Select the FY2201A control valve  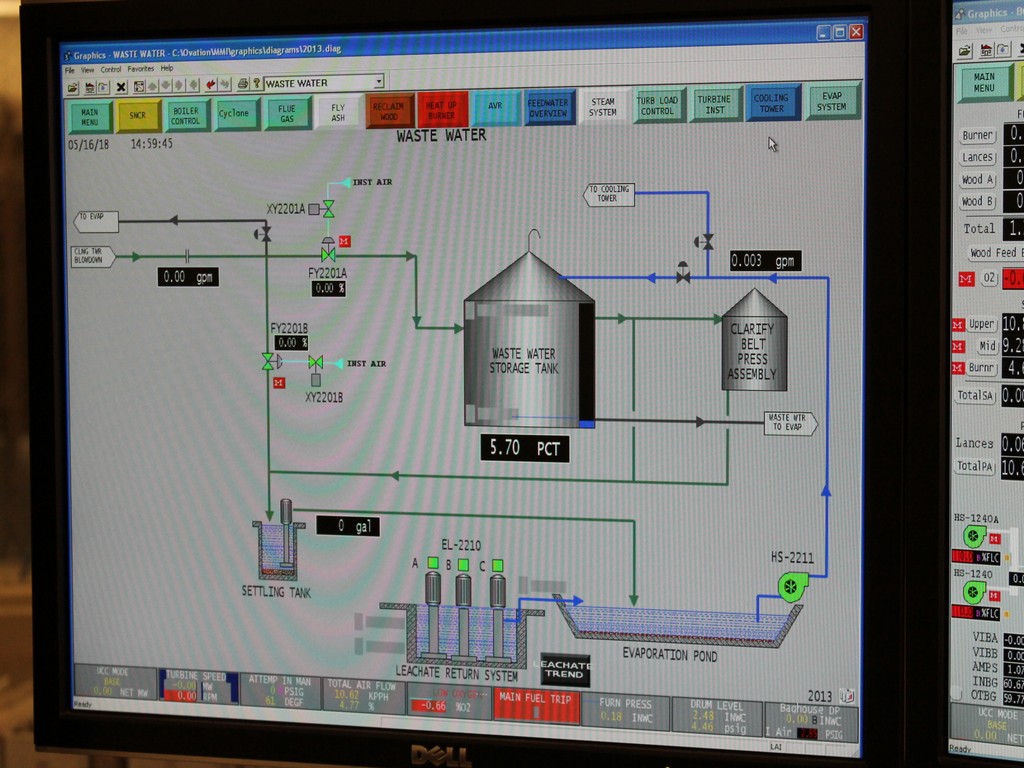pyautogui.click(x=328, y=254)
